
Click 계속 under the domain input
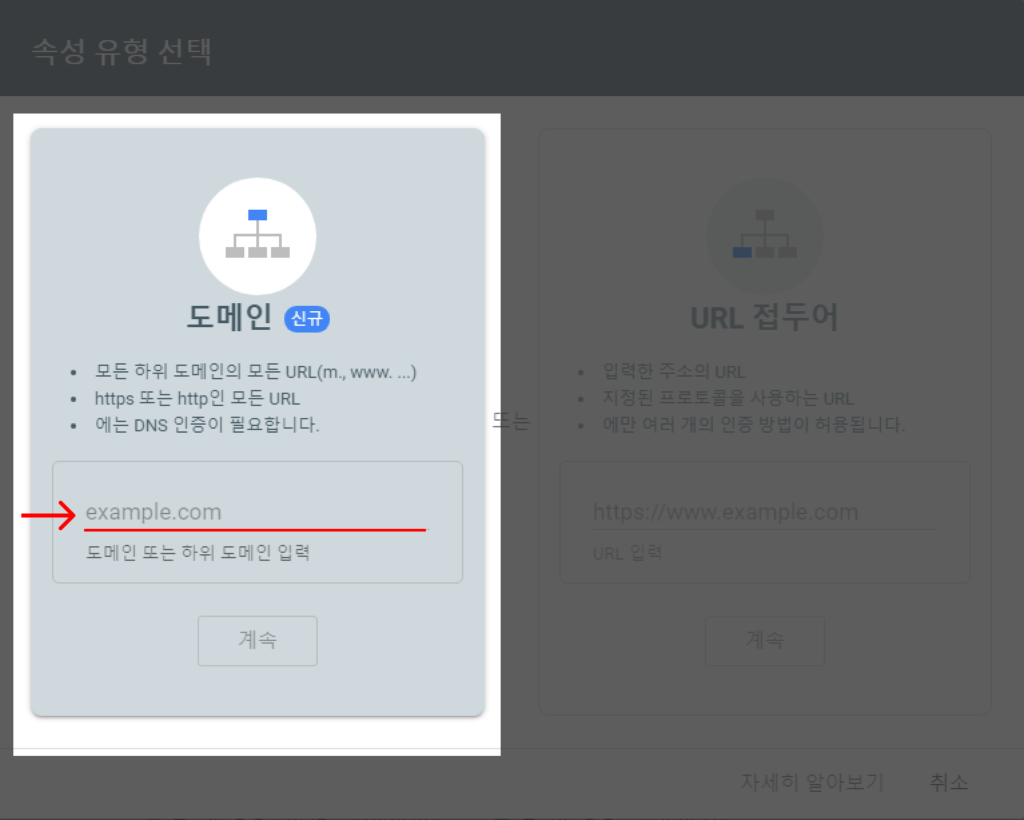click(257, 641)
